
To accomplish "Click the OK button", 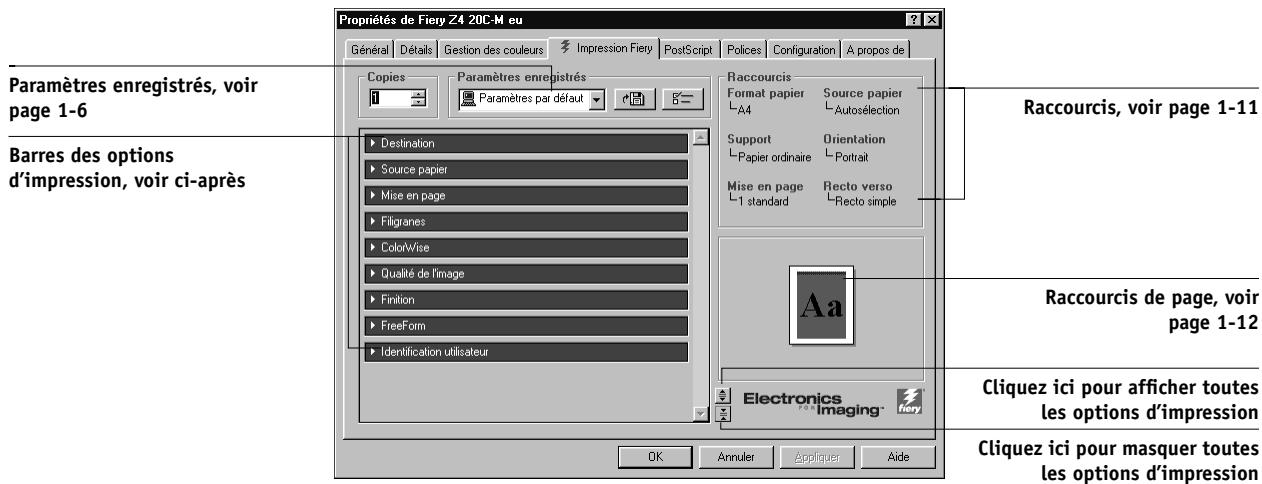I will coord(655,456).
